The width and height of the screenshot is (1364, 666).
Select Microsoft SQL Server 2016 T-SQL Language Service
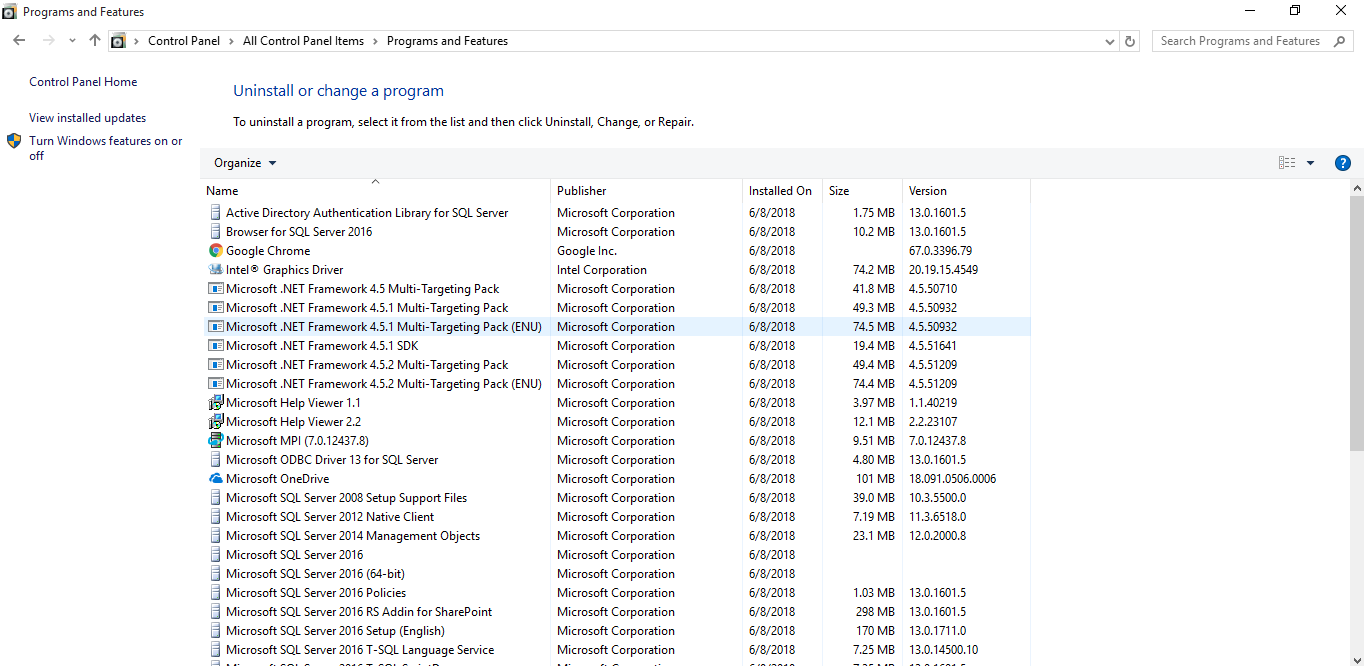[616, 650]
